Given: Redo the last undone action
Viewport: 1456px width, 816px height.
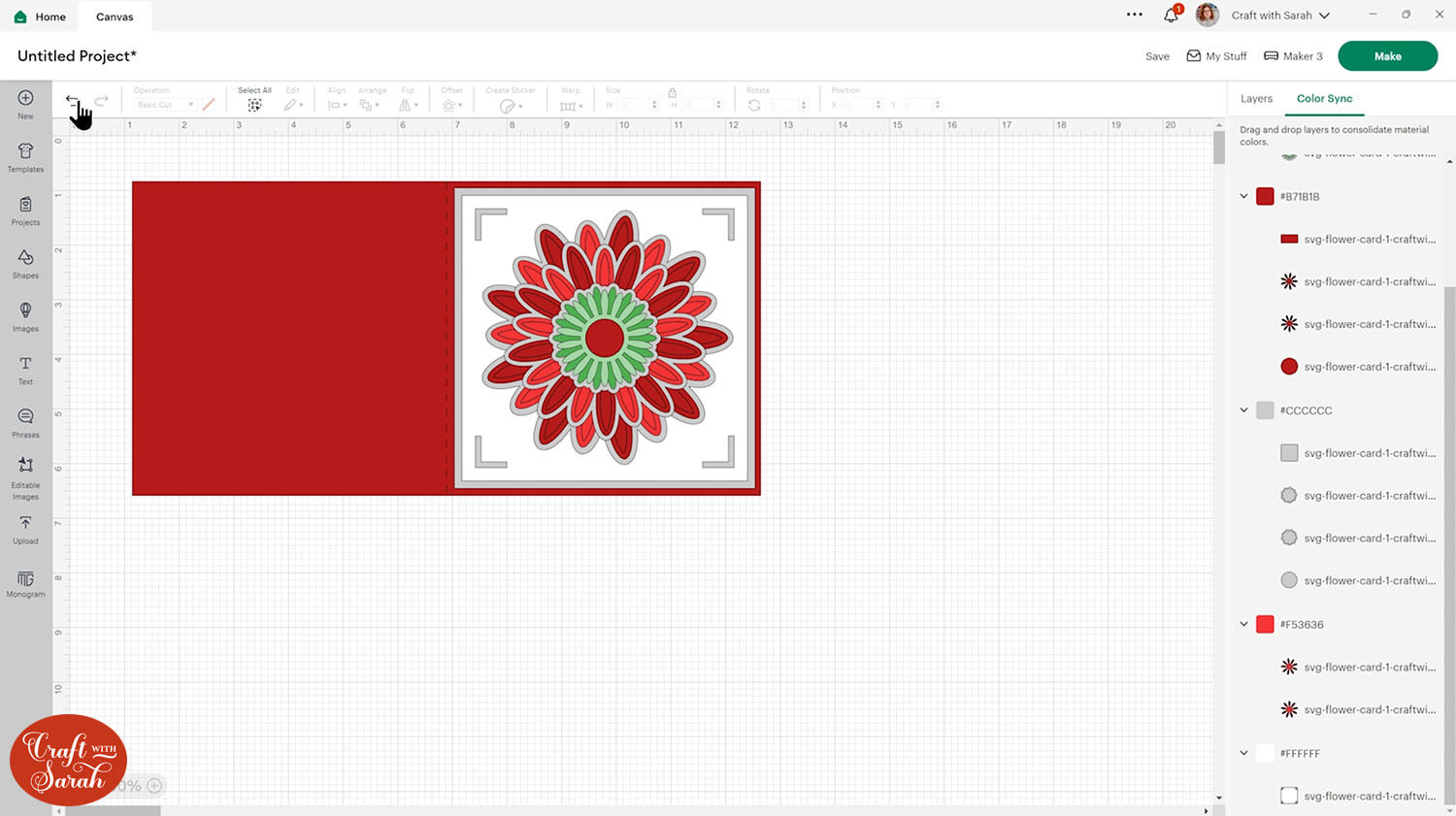Looking at the screenshot, I should pyautogui.click(x=101, y=101).
